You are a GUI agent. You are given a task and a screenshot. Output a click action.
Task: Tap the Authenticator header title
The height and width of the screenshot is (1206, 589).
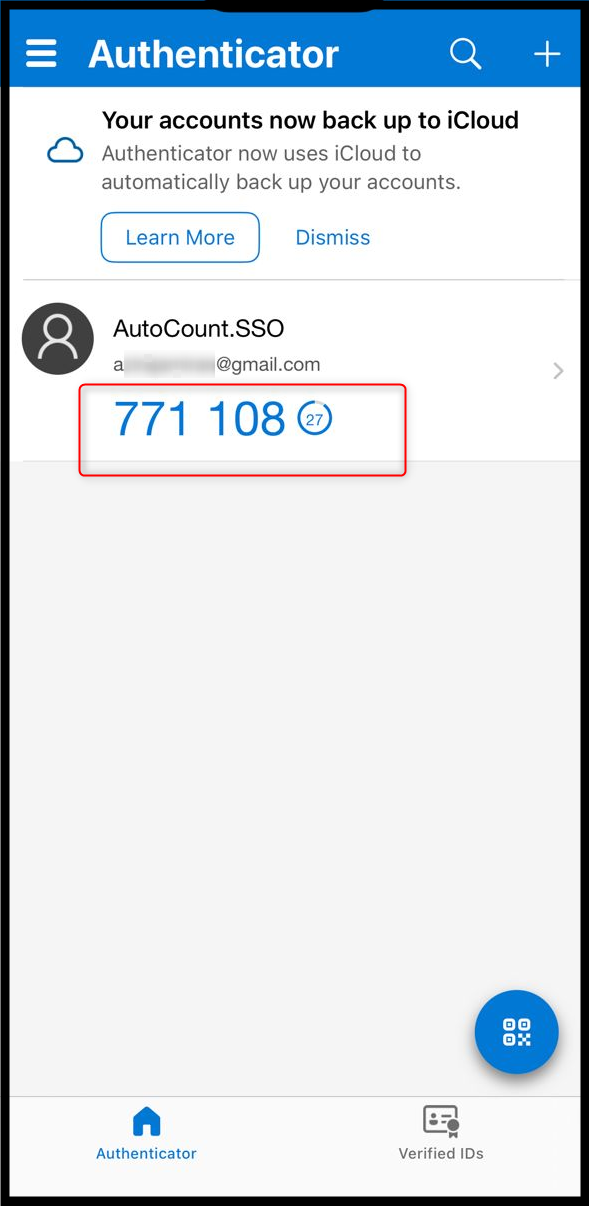click(214, 53)
